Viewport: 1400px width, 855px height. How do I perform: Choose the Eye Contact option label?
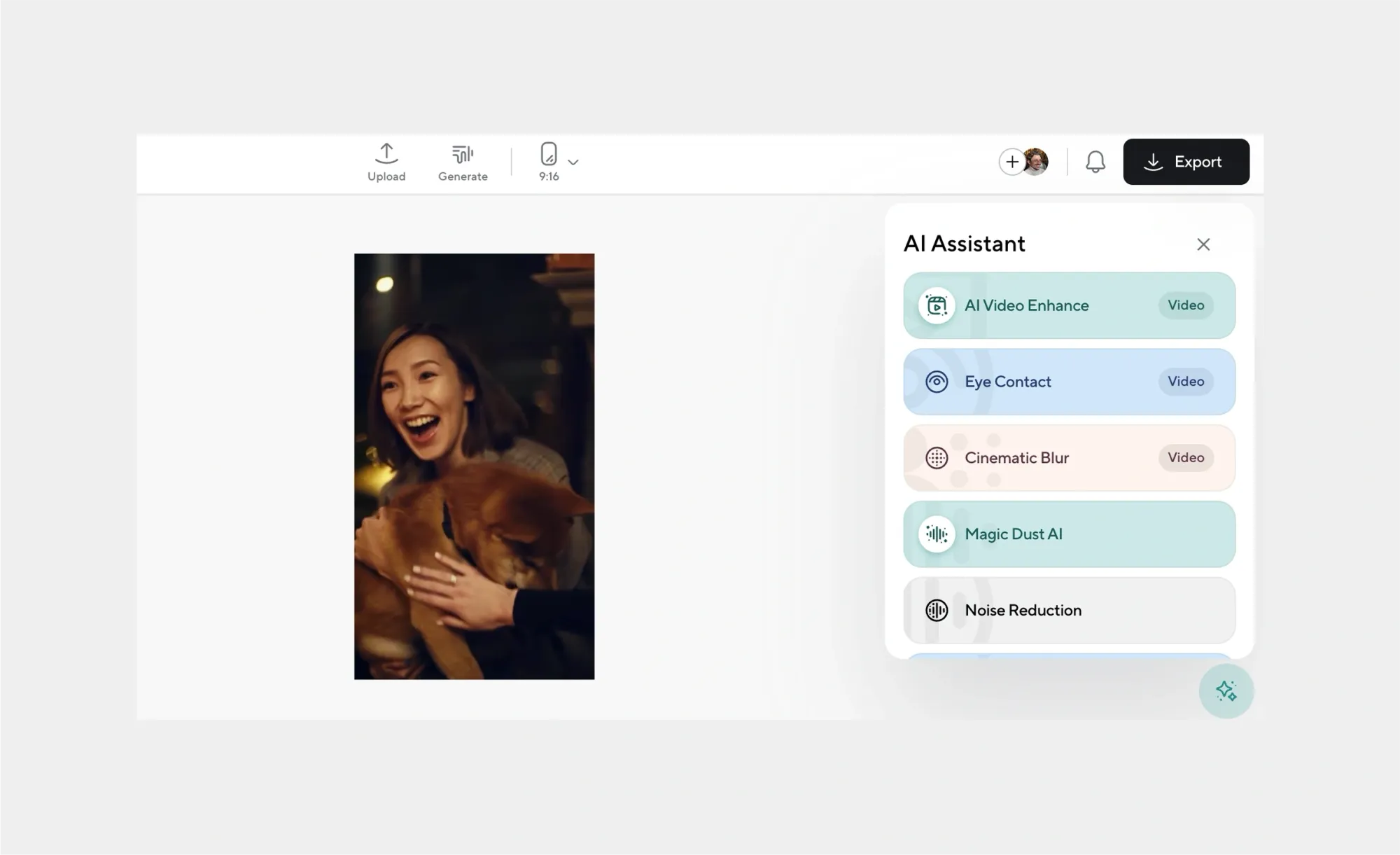(1007, 382)
